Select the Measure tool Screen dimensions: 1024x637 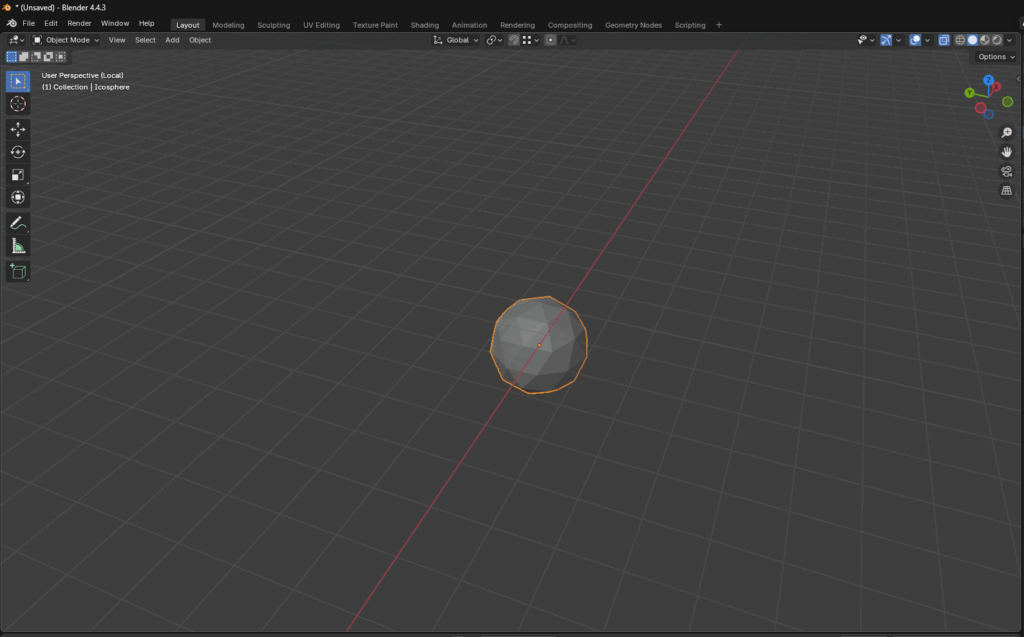tap(18, 246)
